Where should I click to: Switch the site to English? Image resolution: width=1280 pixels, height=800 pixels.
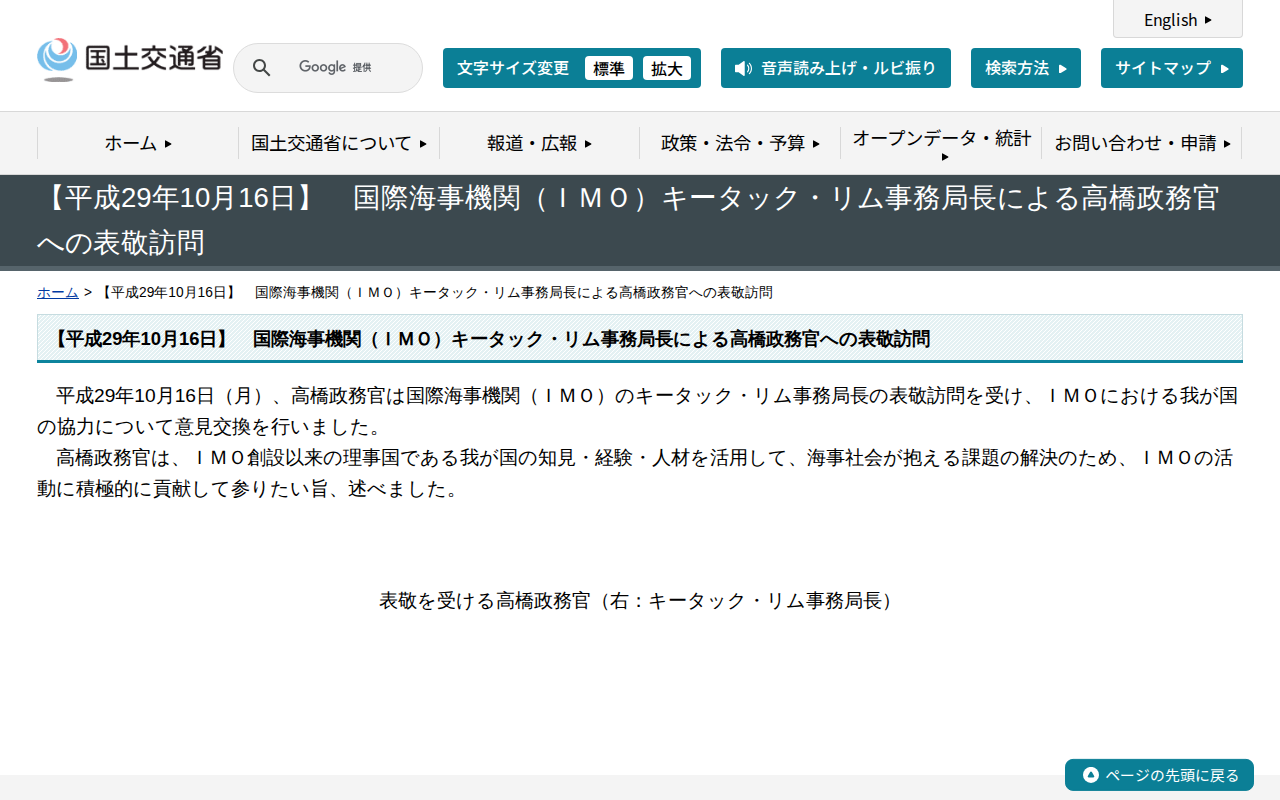coord(1177,19)
